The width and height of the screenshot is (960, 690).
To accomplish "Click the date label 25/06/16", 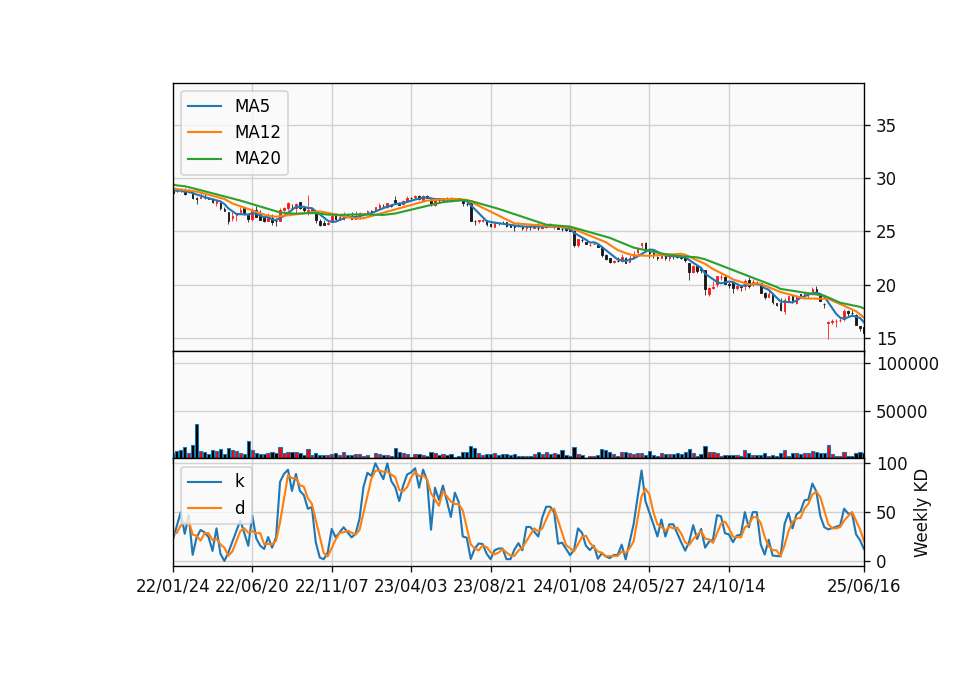I will click(x=864, y=586).
